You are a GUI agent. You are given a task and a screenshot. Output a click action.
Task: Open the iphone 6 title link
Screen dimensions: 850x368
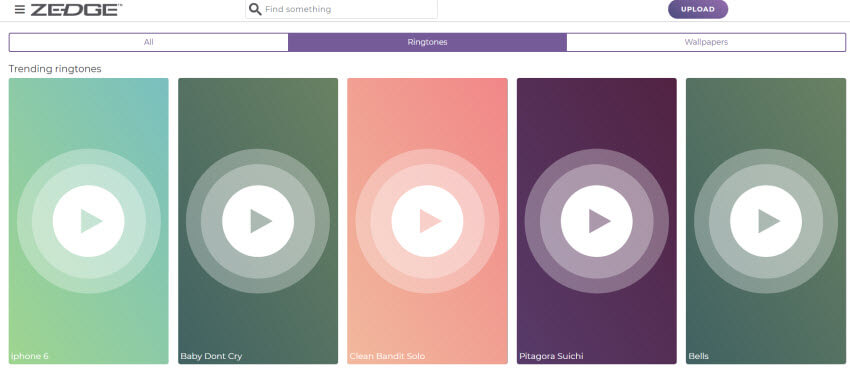pos(29,356)
